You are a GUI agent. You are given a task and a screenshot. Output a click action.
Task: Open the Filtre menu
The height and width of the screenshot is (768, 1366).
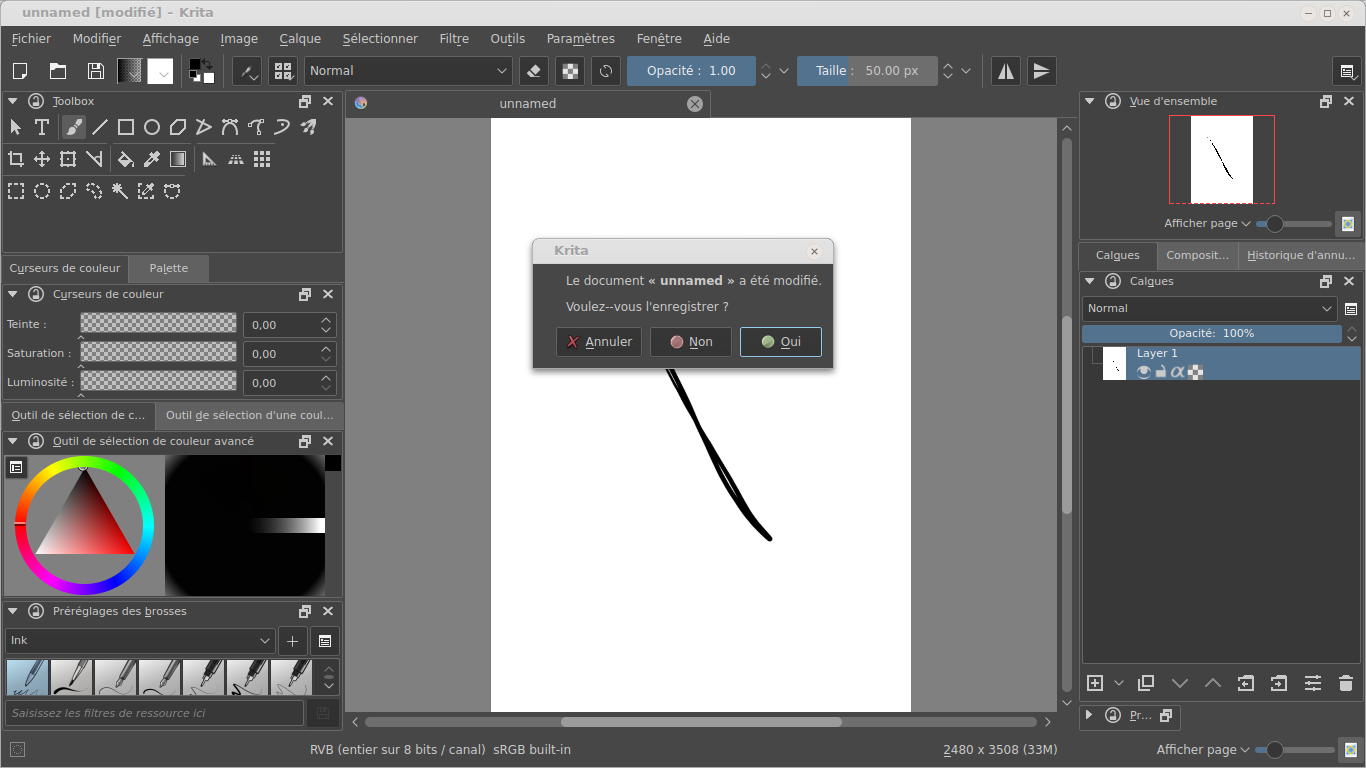454,39
